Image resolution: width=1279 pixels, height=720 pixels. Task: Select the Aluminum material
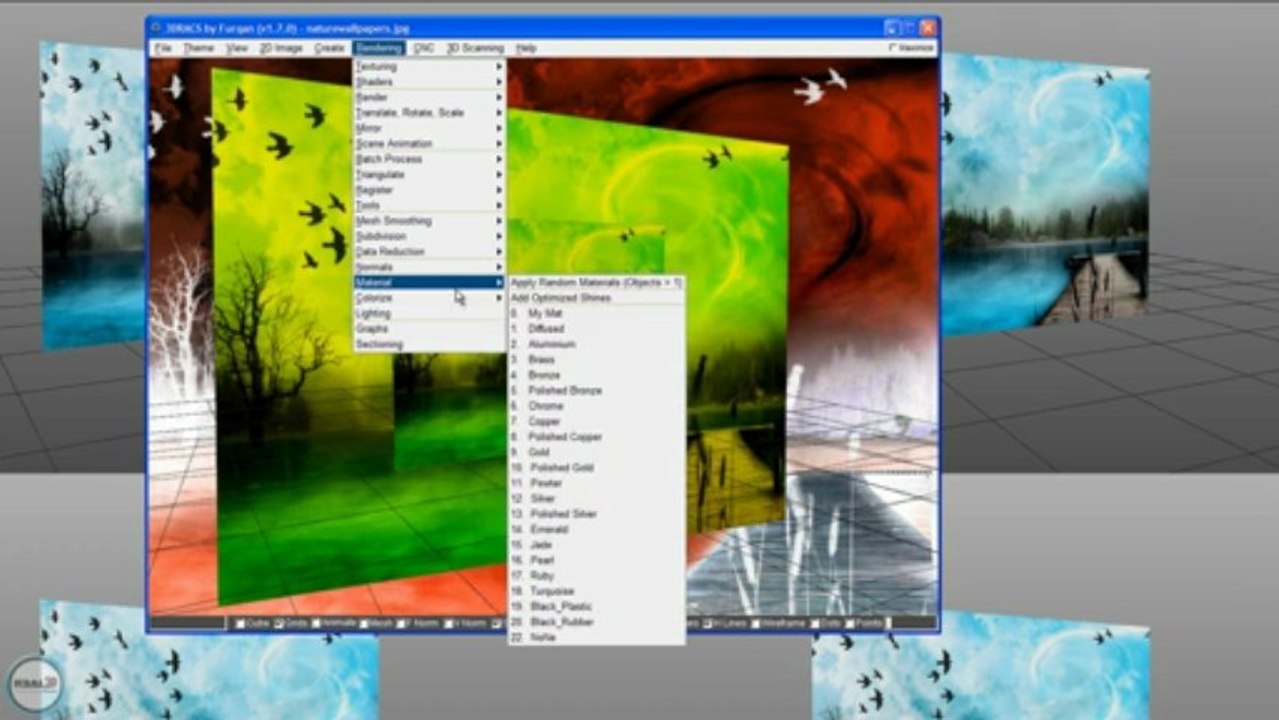596,344
